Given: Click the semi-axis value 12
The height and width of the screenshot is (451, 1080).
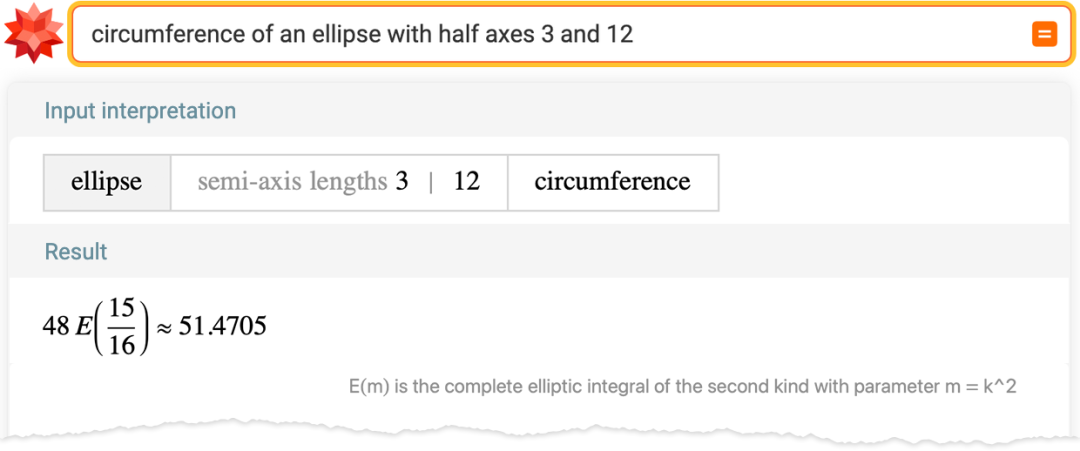Looking at the screenshot, I should (x=467, y=182).
